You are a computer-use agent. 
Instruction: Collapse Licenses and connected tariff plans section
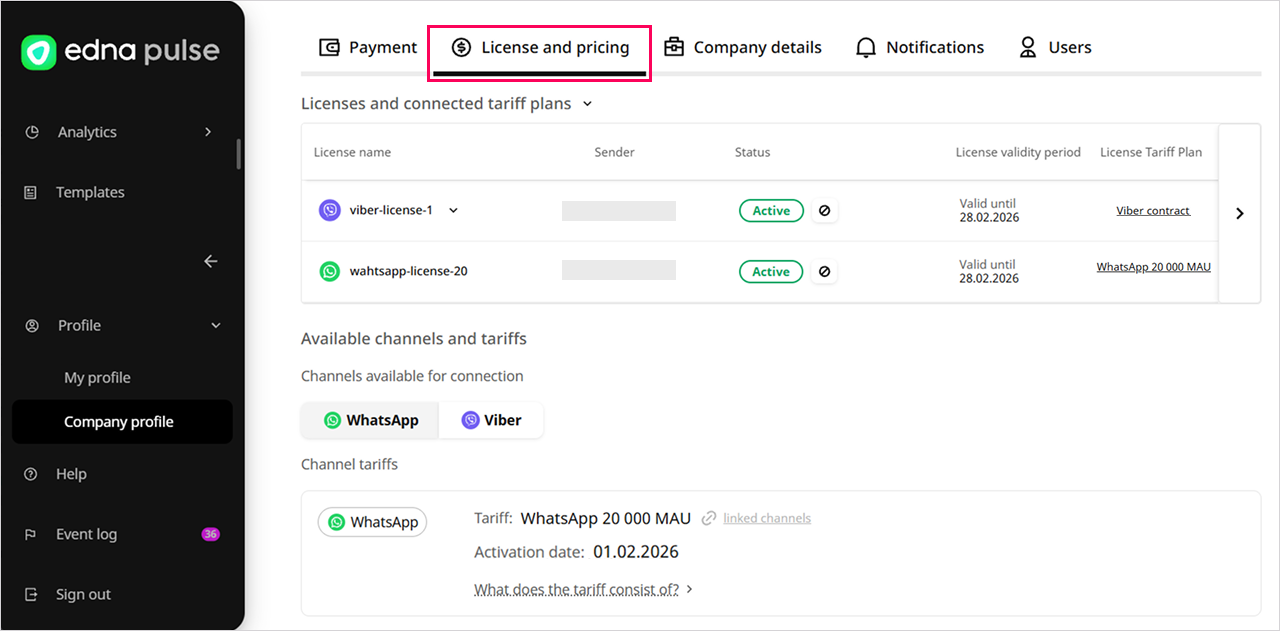coord(587,104)
